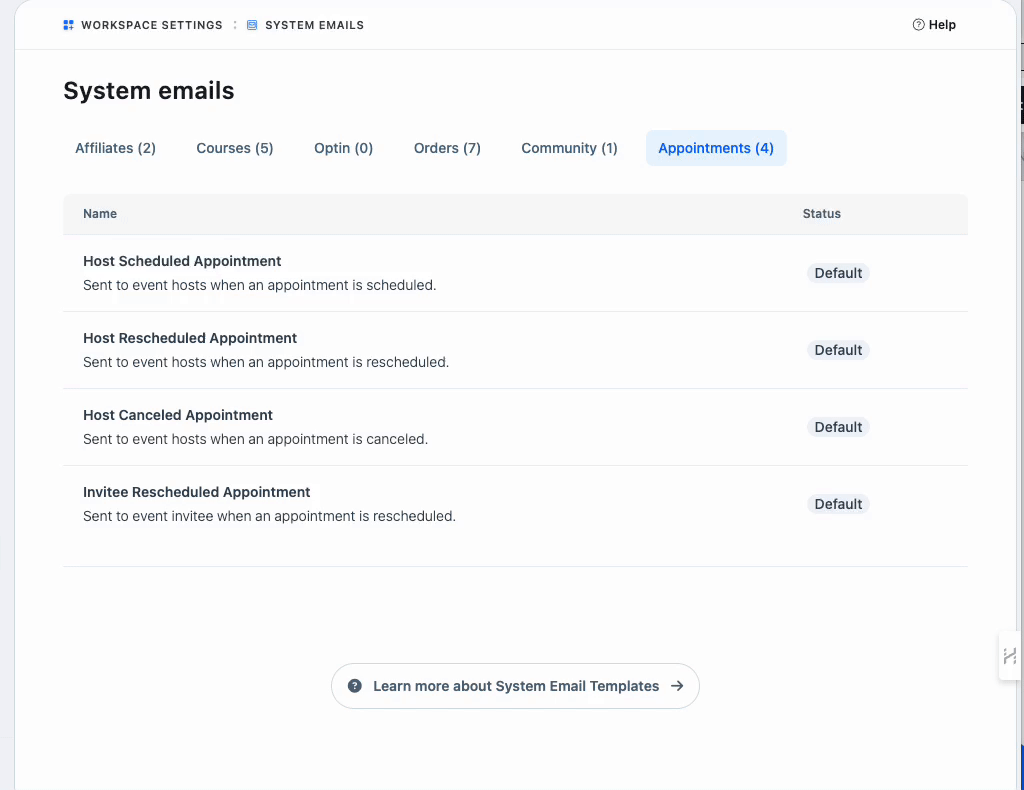Toggle the side panel handle on right edge
The height and width of the screenshot is (790, 1024).
[1009, 656]
